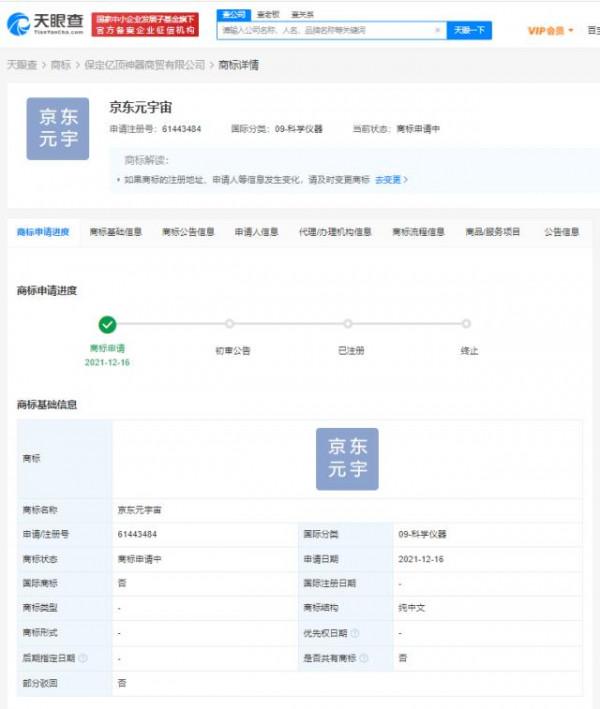Click the 商标申请进度 section heading
The height and width of the screenshot is (709, 600).
pyautogui.click(x=47, y=290)
